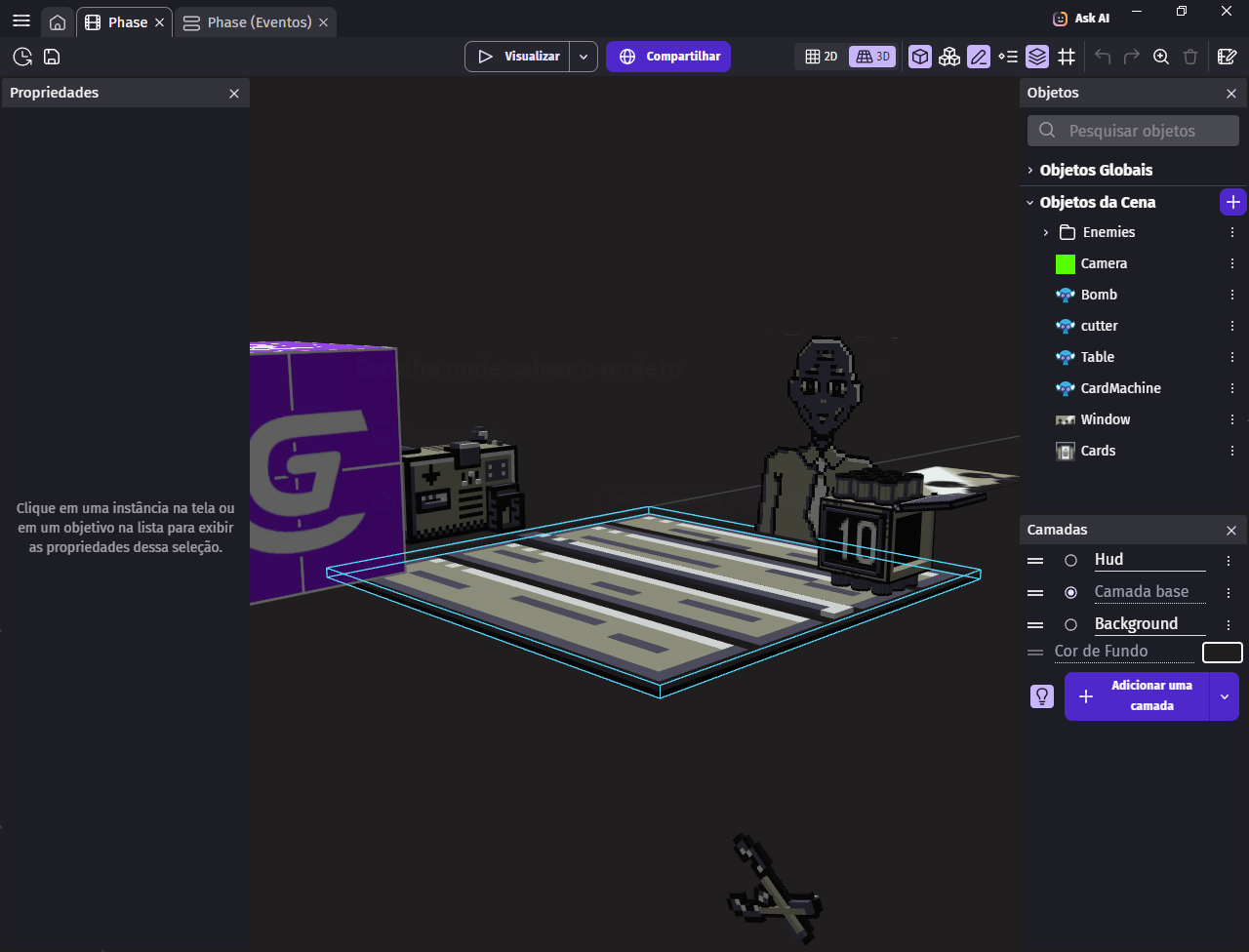Open the Cor de Fundo color swatch
The image size is (1249, 952).
(1222, 652)
